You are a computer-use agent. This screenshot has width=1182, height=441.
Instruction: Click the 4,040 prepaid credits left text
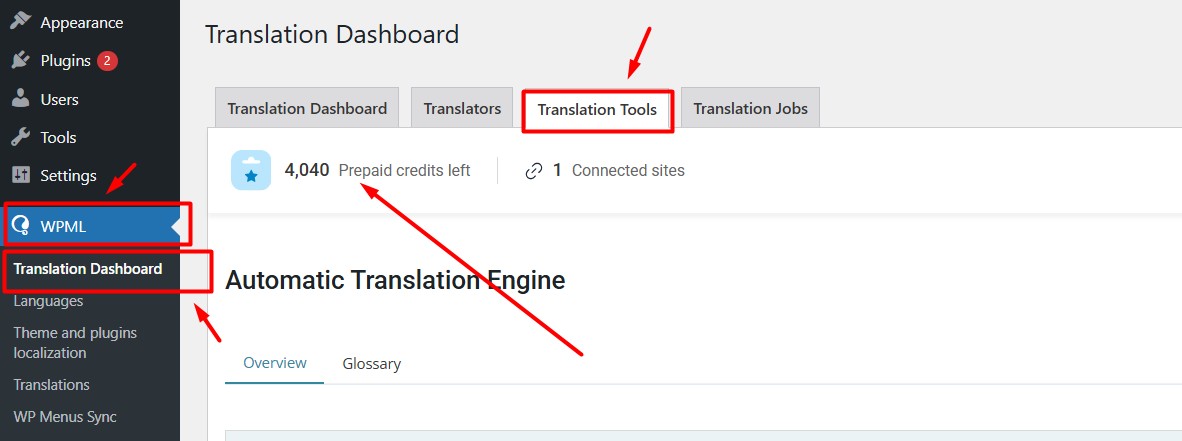(377, 170)
